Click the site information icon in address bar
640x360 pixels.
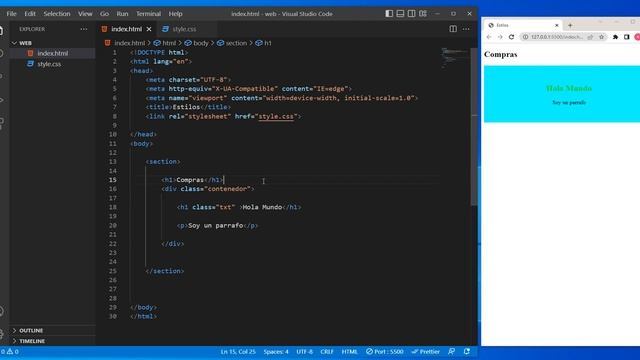pyautogui.click(x=526, y=37)
